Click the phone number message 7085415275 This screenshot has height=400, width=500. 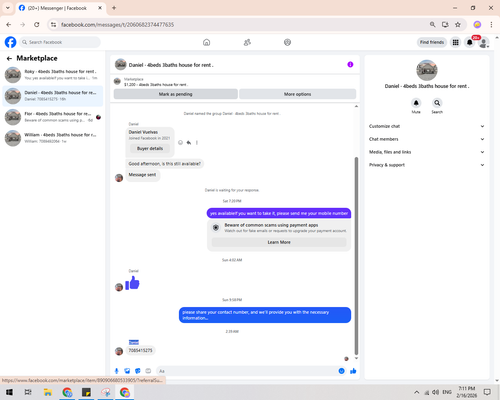pos(140,350)
